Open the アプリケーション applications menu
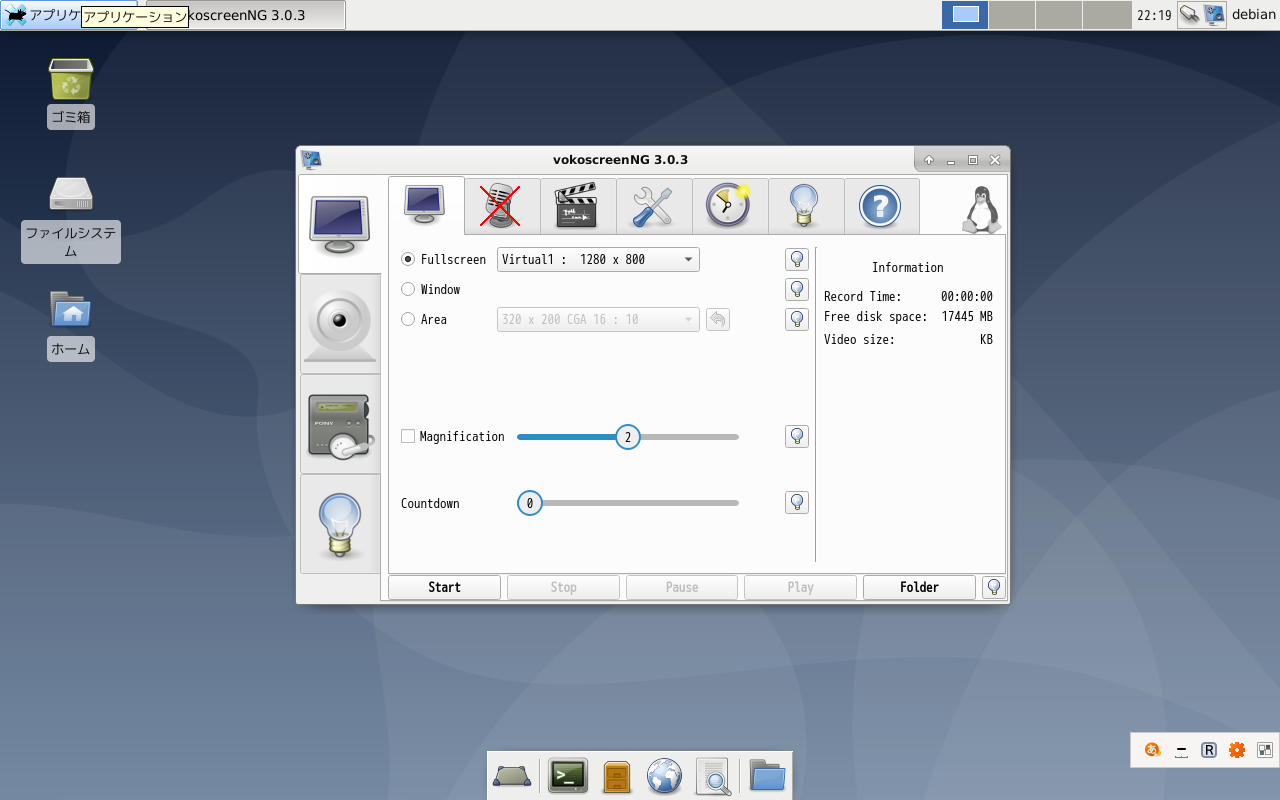1280x800 pixels. (68, 15)
